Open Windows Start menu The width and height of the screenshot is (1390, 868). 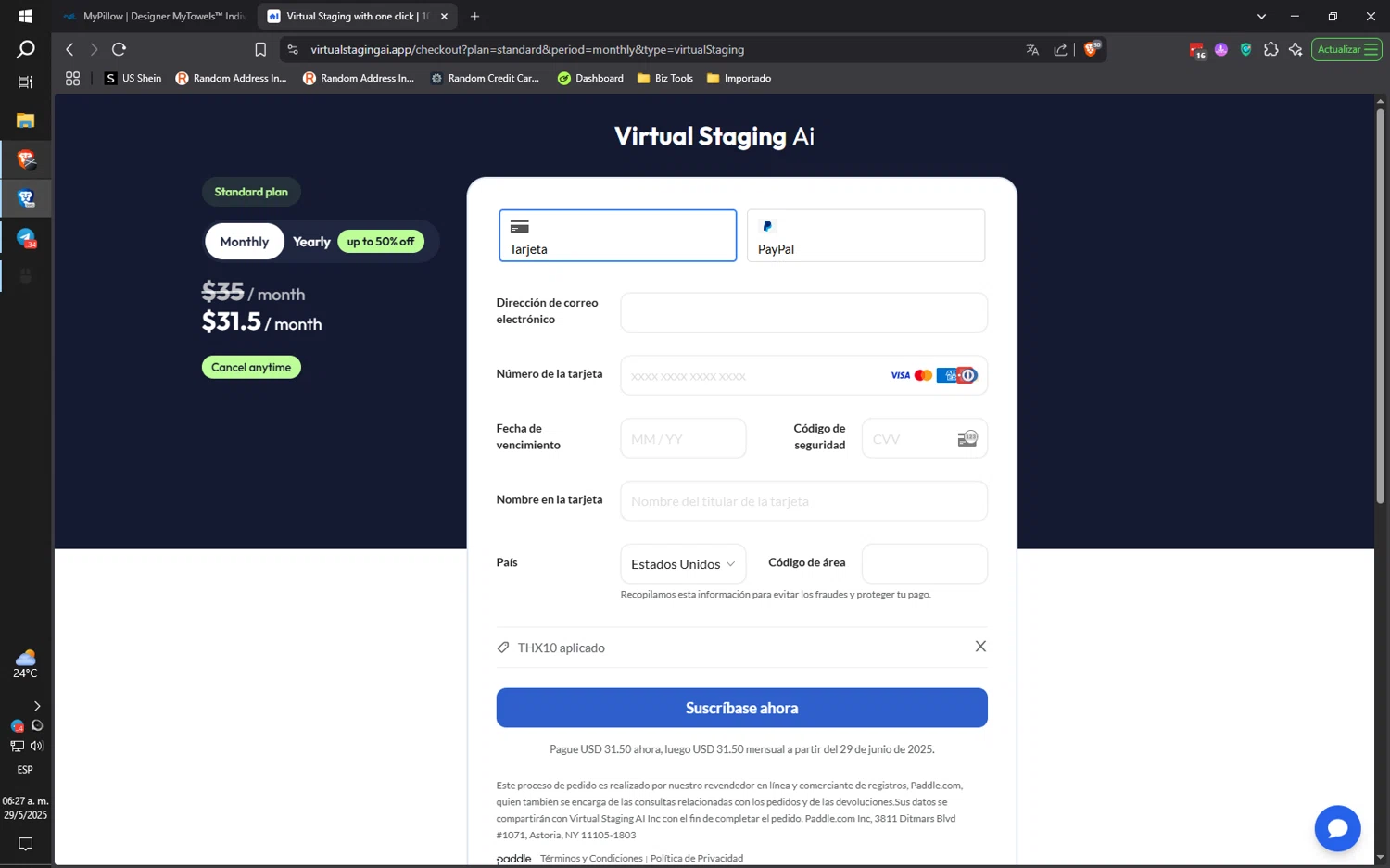[26, 16]
